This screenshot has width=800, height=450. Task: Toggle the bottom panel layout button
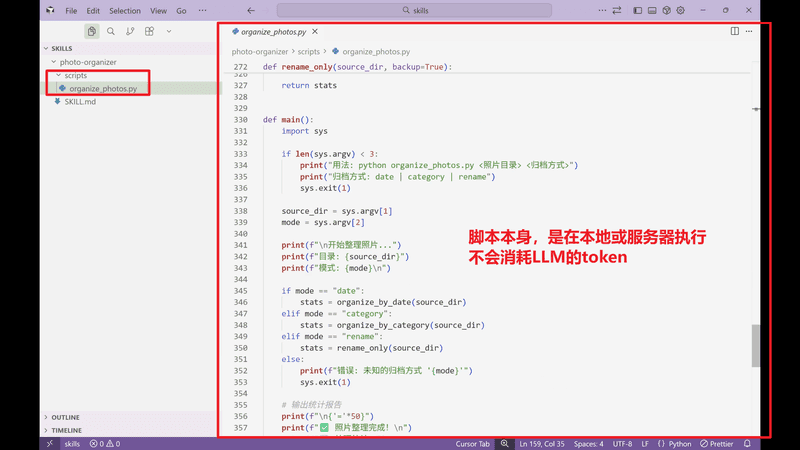coord(652,10)
